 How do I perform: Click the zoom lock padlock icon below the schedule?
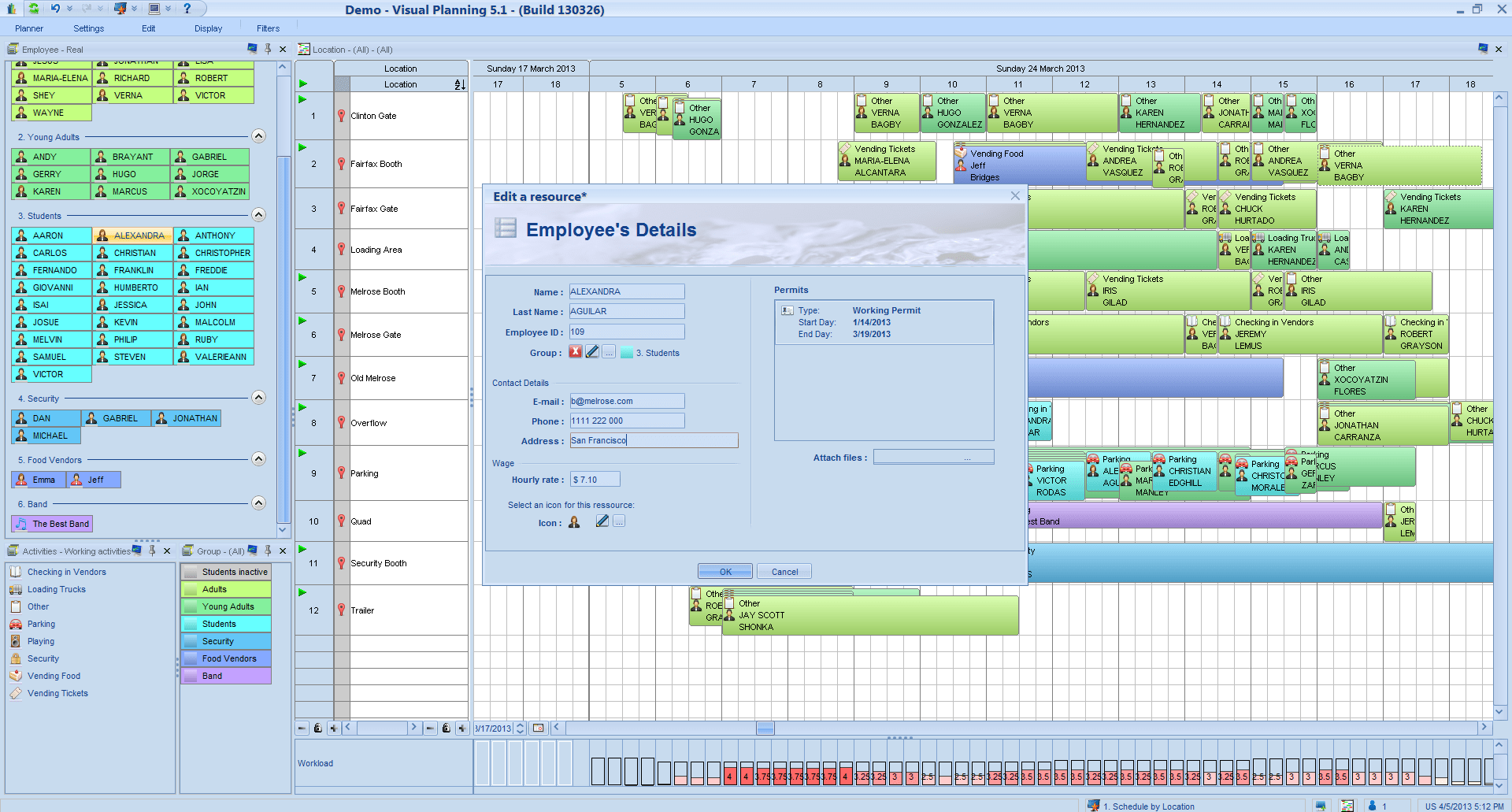[x=318, y=728]
